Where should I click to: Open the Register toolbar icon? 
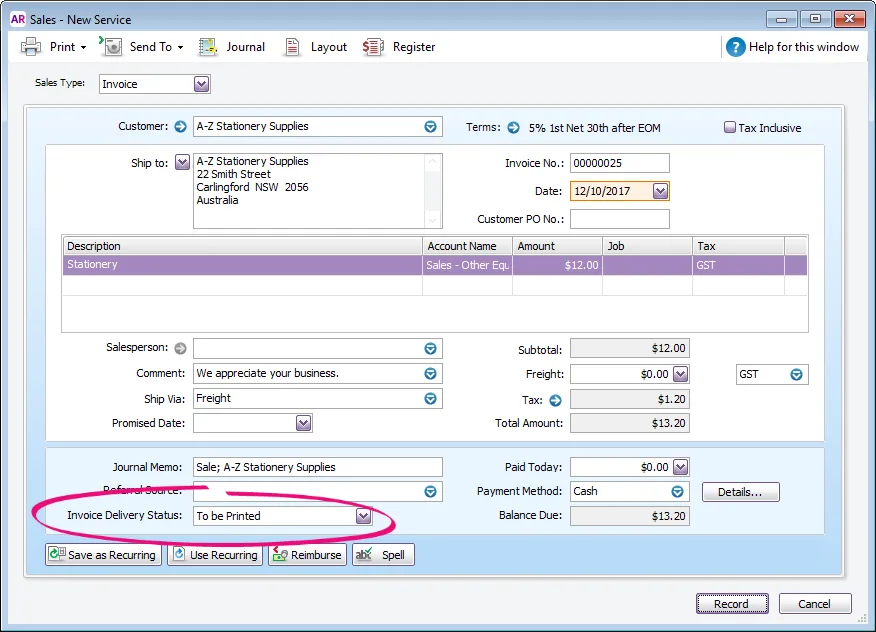pos(373,47)
